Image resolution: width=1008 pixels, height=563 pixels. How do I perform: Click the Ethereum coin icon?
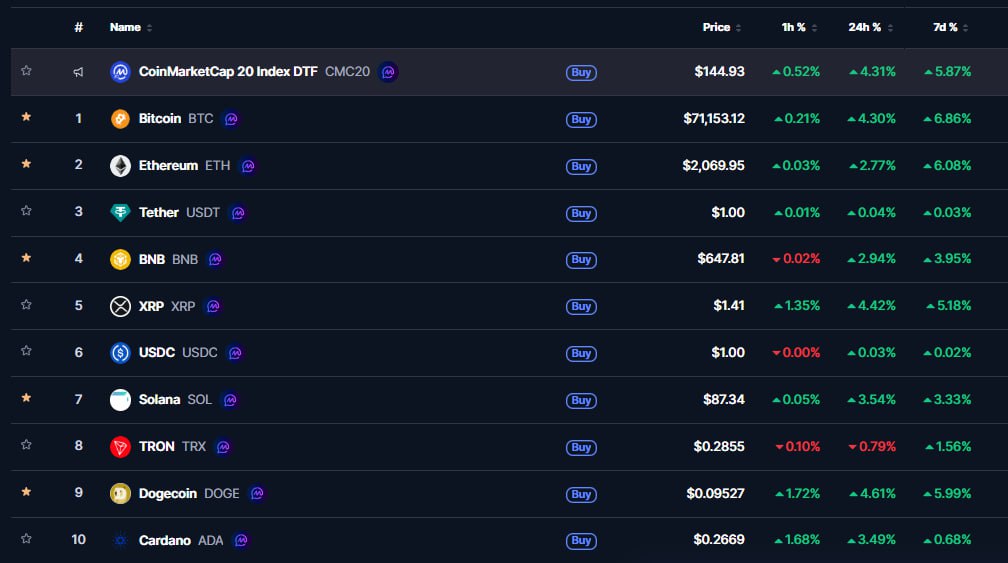(x=120, y=166)
